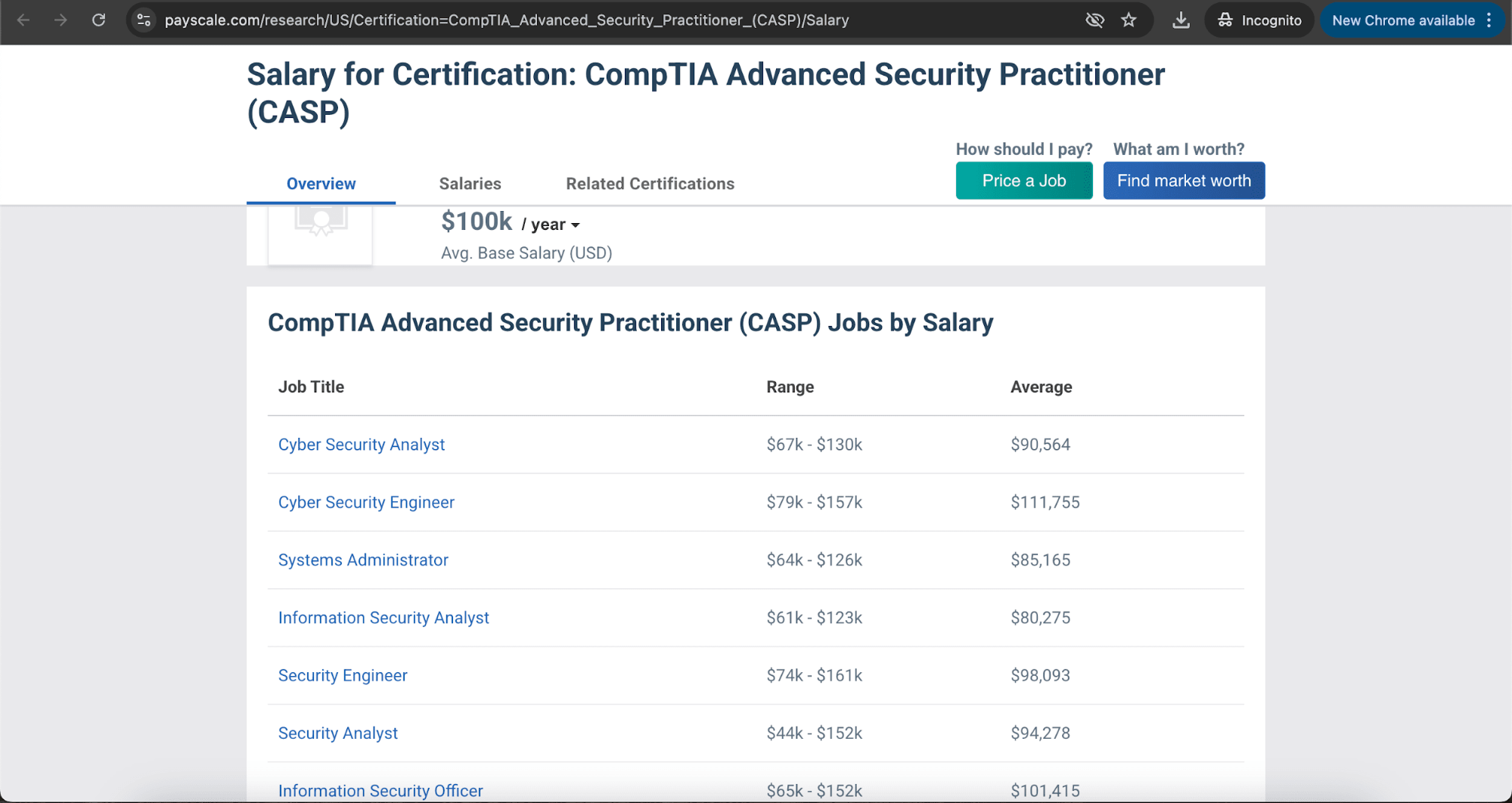The width and height of the screenshot is (1512, 803).
Task: Open the downloads icon in toolbar
Action: pos(1181,20)
